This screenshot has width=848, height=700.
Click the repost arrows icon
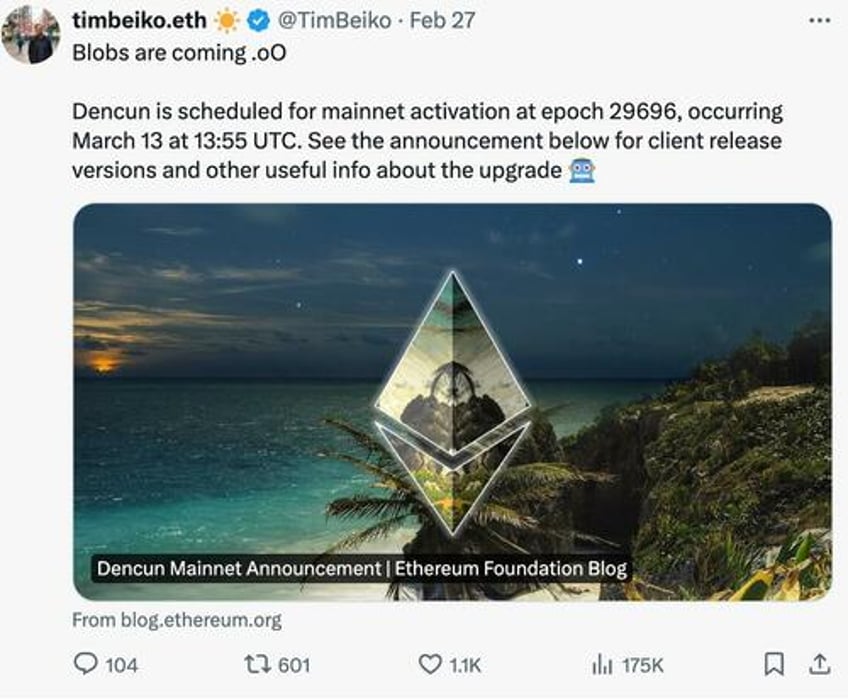coord(256,664)
